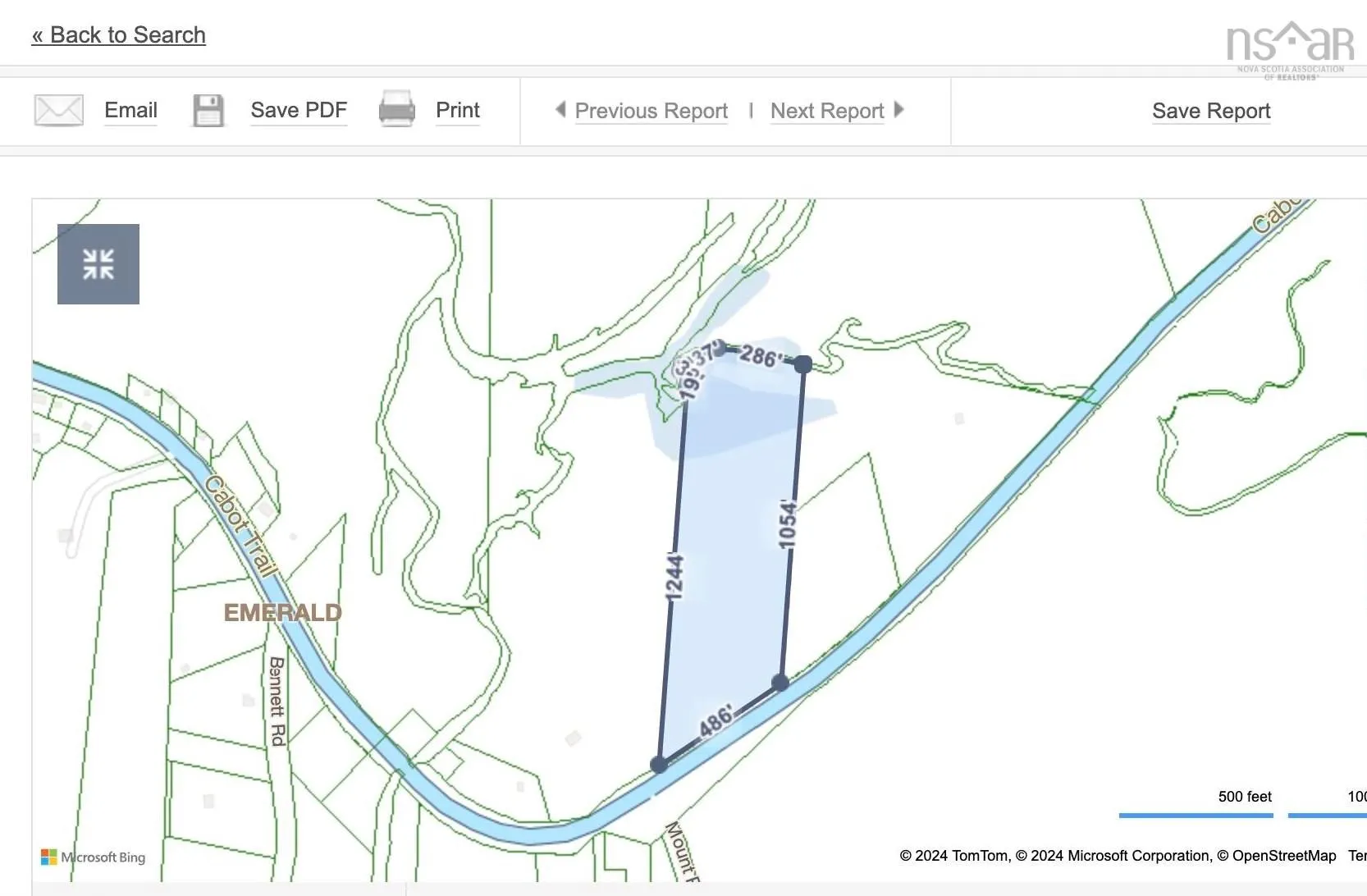Click the printer icon
The width and height of the screenshot is (1367, 896).
[396, 109]
